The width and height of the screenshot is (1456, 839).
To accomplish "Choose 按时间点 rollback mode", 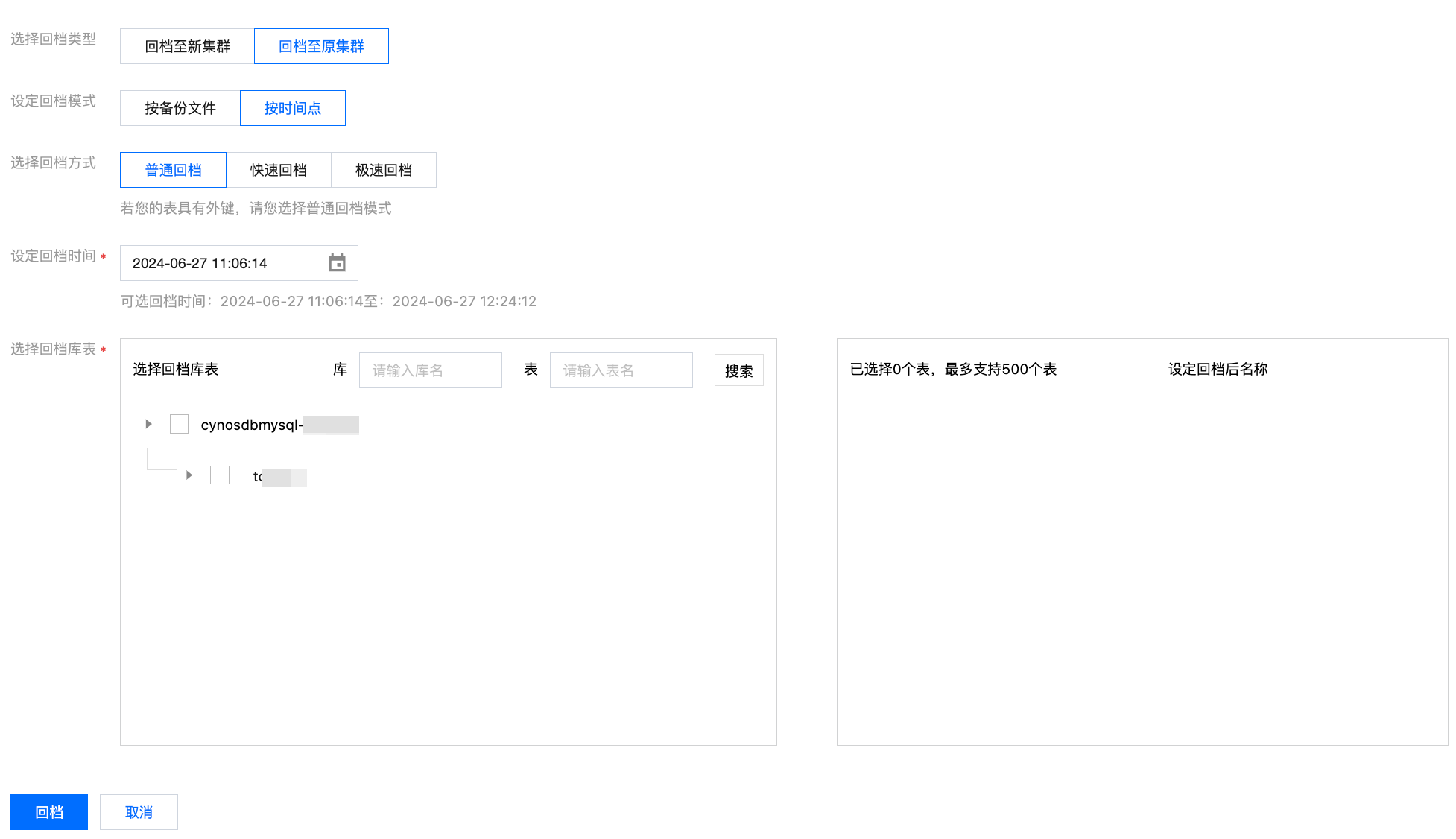I will [292, 108].
